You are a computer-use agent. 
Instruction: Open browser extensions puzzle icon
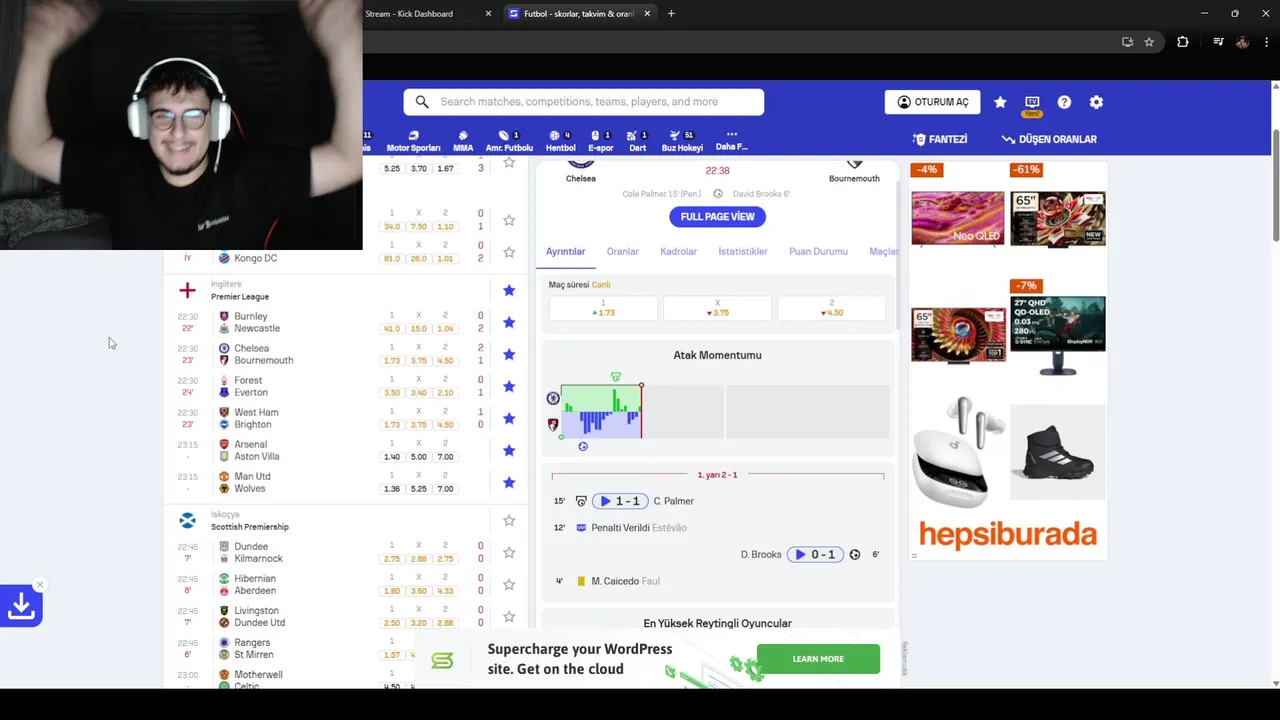click(x=1183, y=42)
